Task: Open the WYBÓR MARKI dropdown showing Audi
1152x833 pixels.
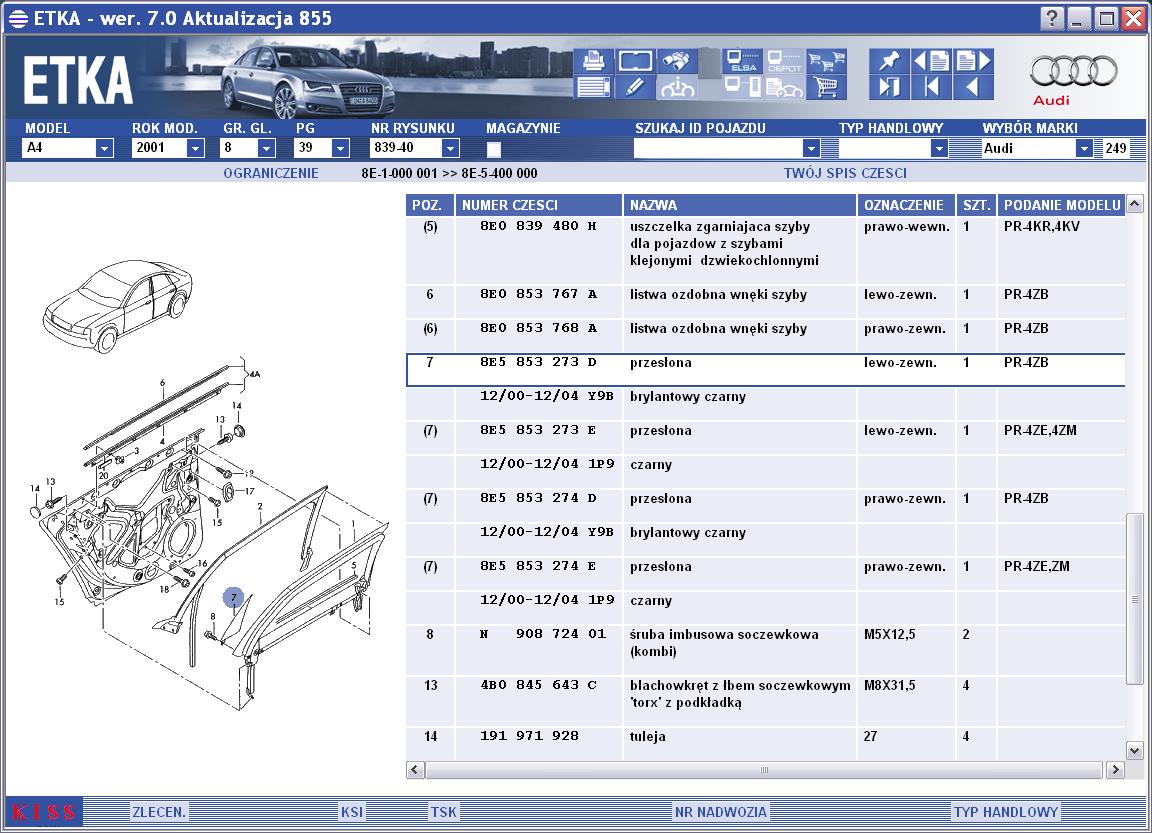Action: (x=1084, y=148)
